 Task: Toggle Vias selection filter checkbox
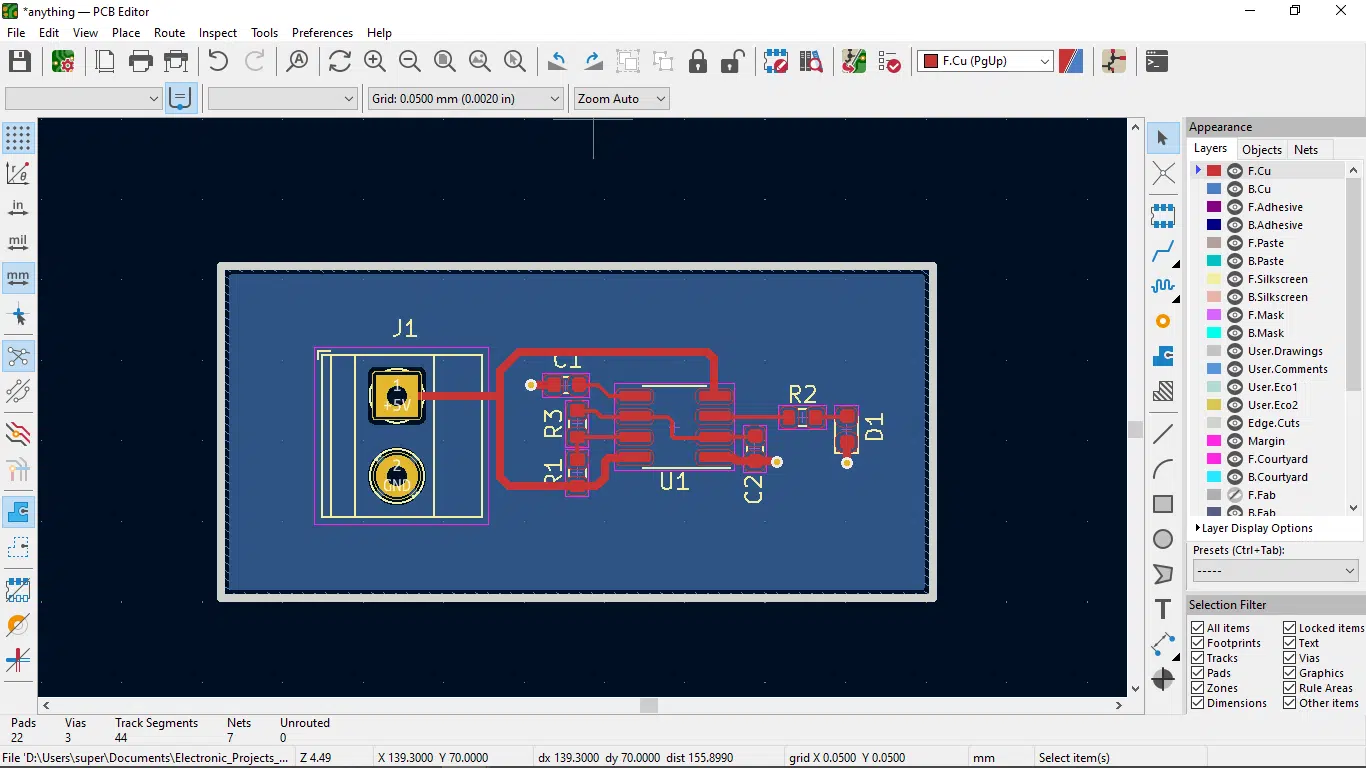(x=1289, y=658)
